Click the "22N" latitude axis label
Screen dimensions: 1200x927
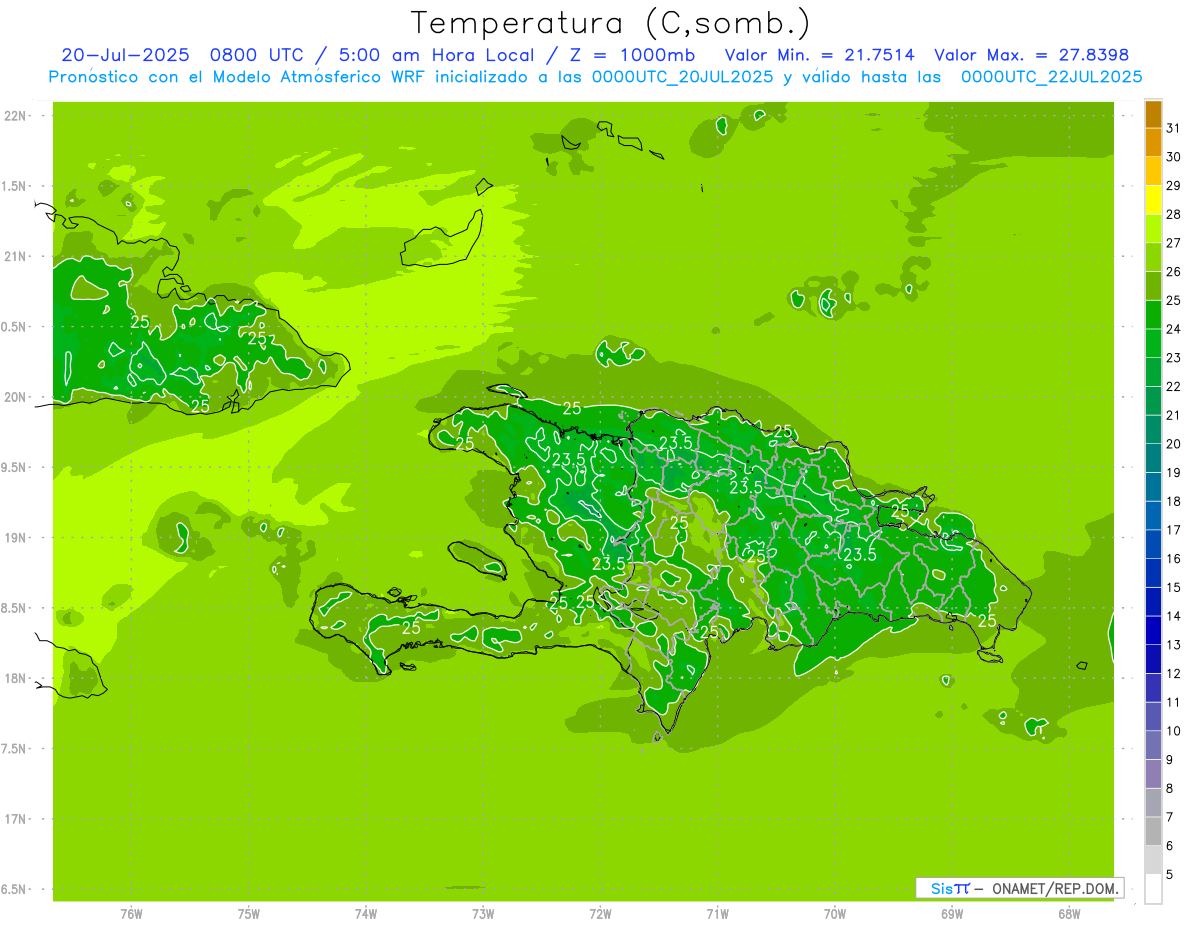pos(16,116)
